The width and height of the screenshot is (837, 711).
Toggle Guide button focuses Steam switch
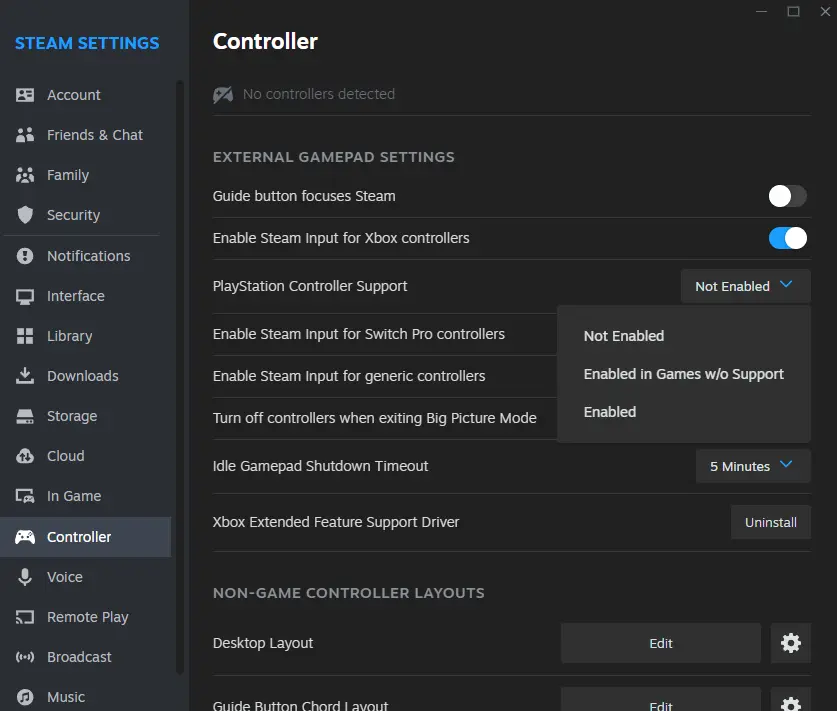[787, 196]
